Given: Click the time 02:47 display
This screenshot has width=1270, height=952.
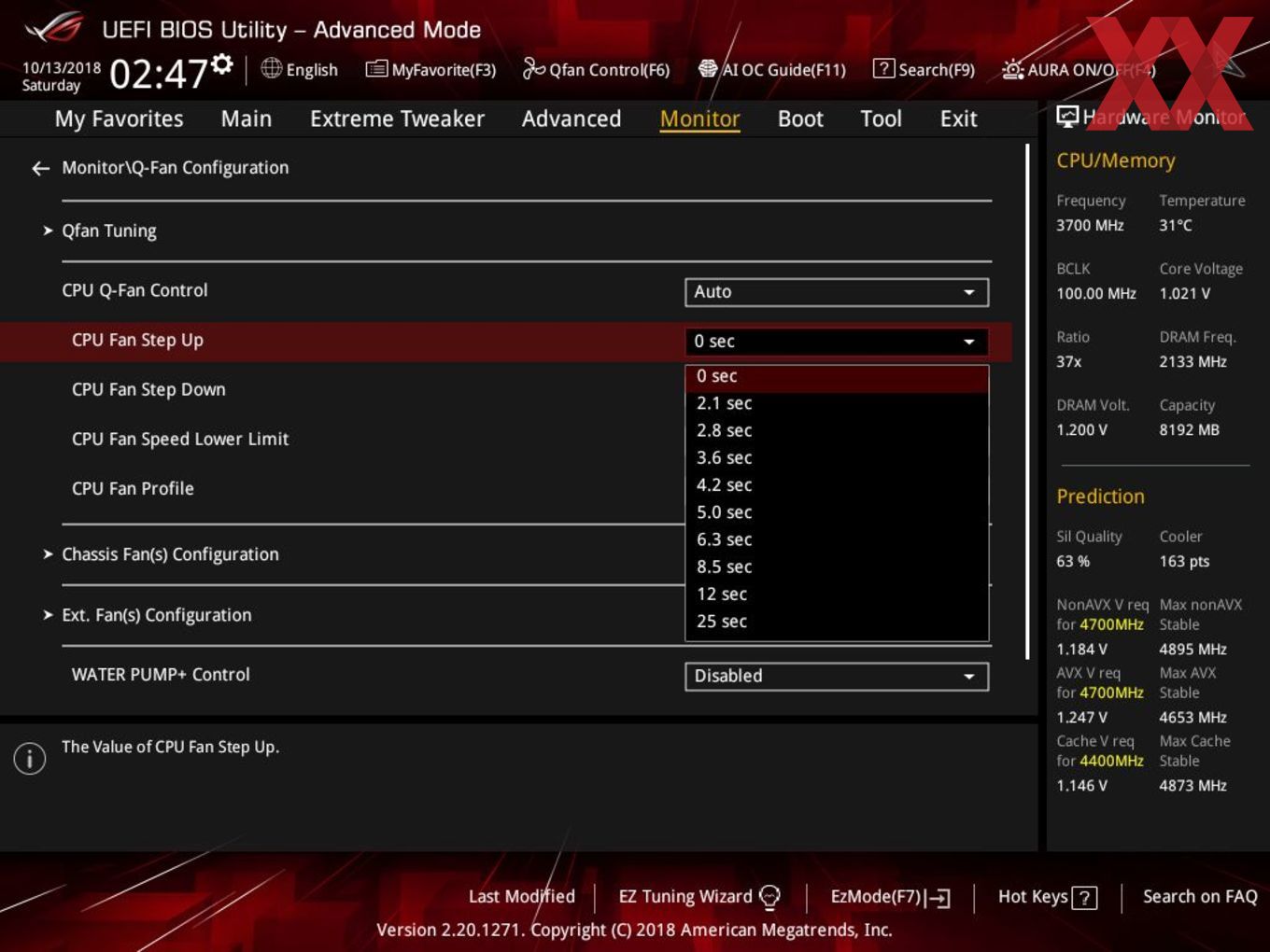Looking at the screenshot, I should 159,73.
